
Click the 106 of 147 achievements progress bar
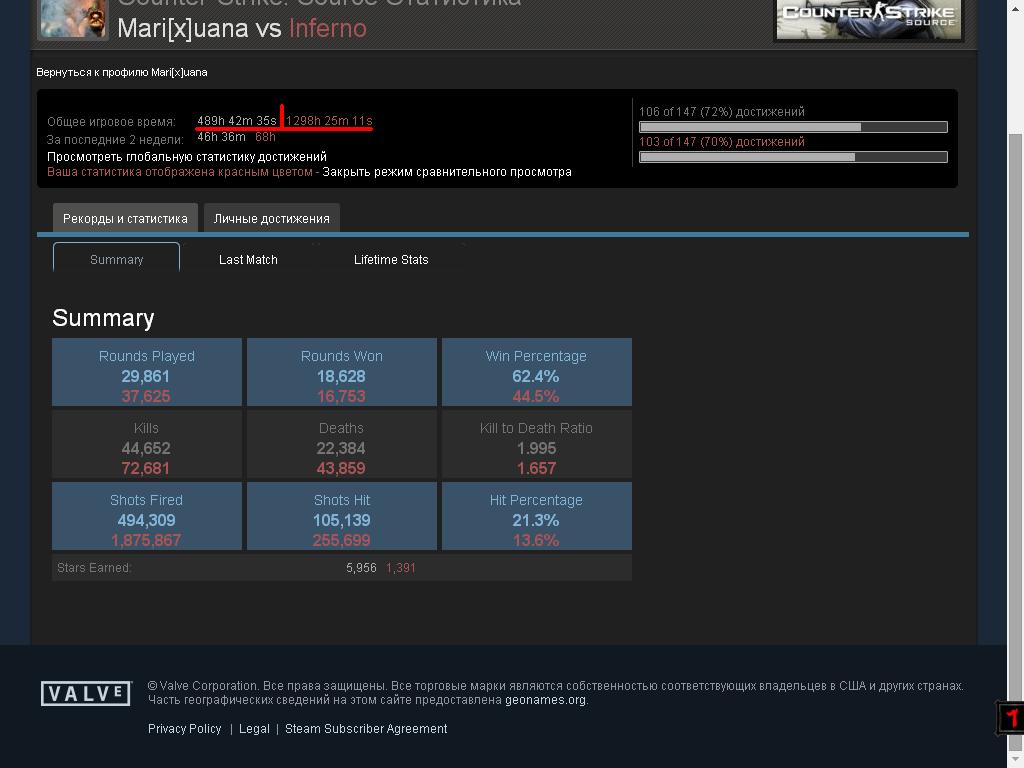coord(793,127)
